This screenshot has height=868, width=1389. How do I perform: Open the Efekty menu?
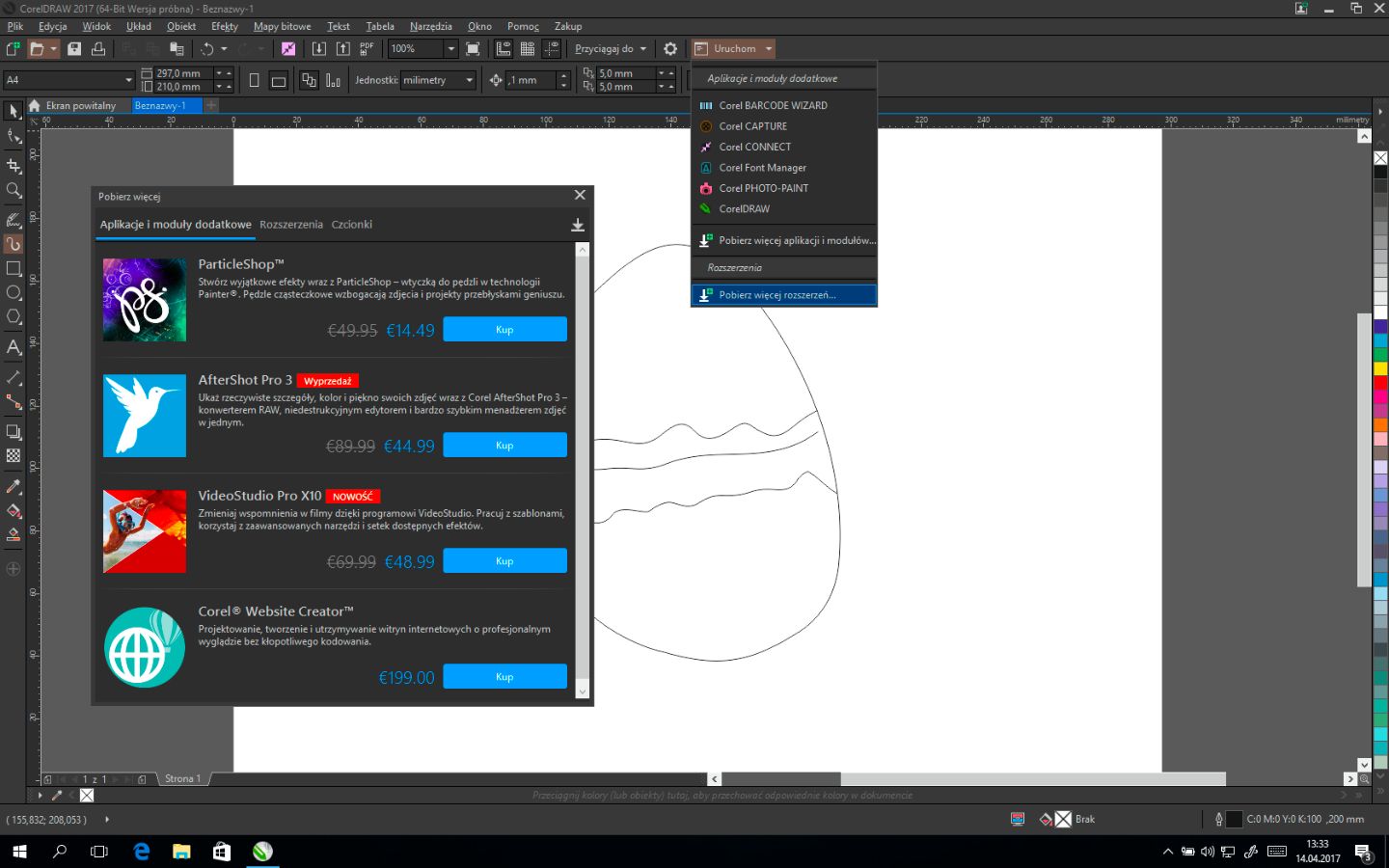pyautogui.click(x=225, y=26)
